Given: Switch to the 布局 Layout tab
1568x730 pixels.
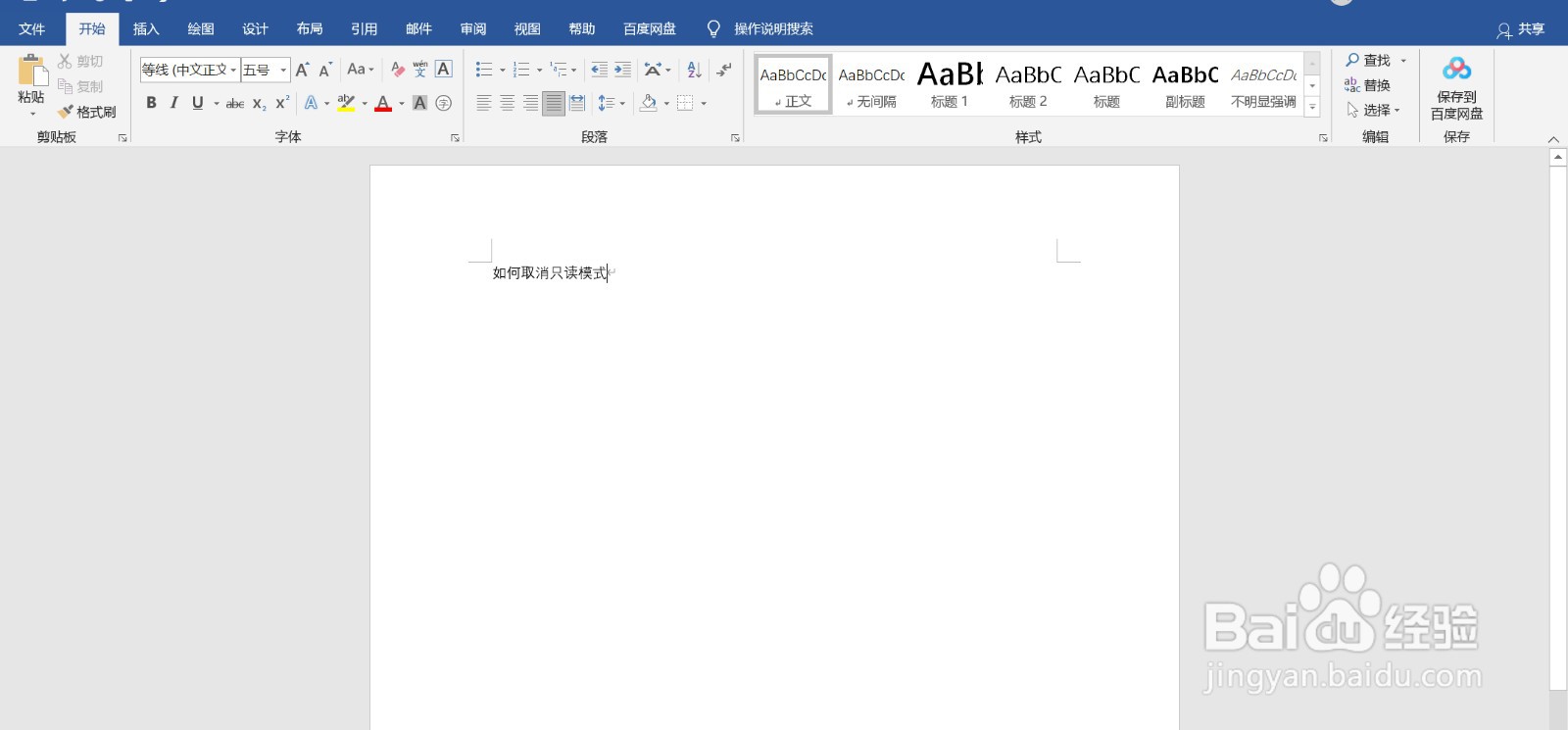Looking at the screenshot, I should point(310,29).
